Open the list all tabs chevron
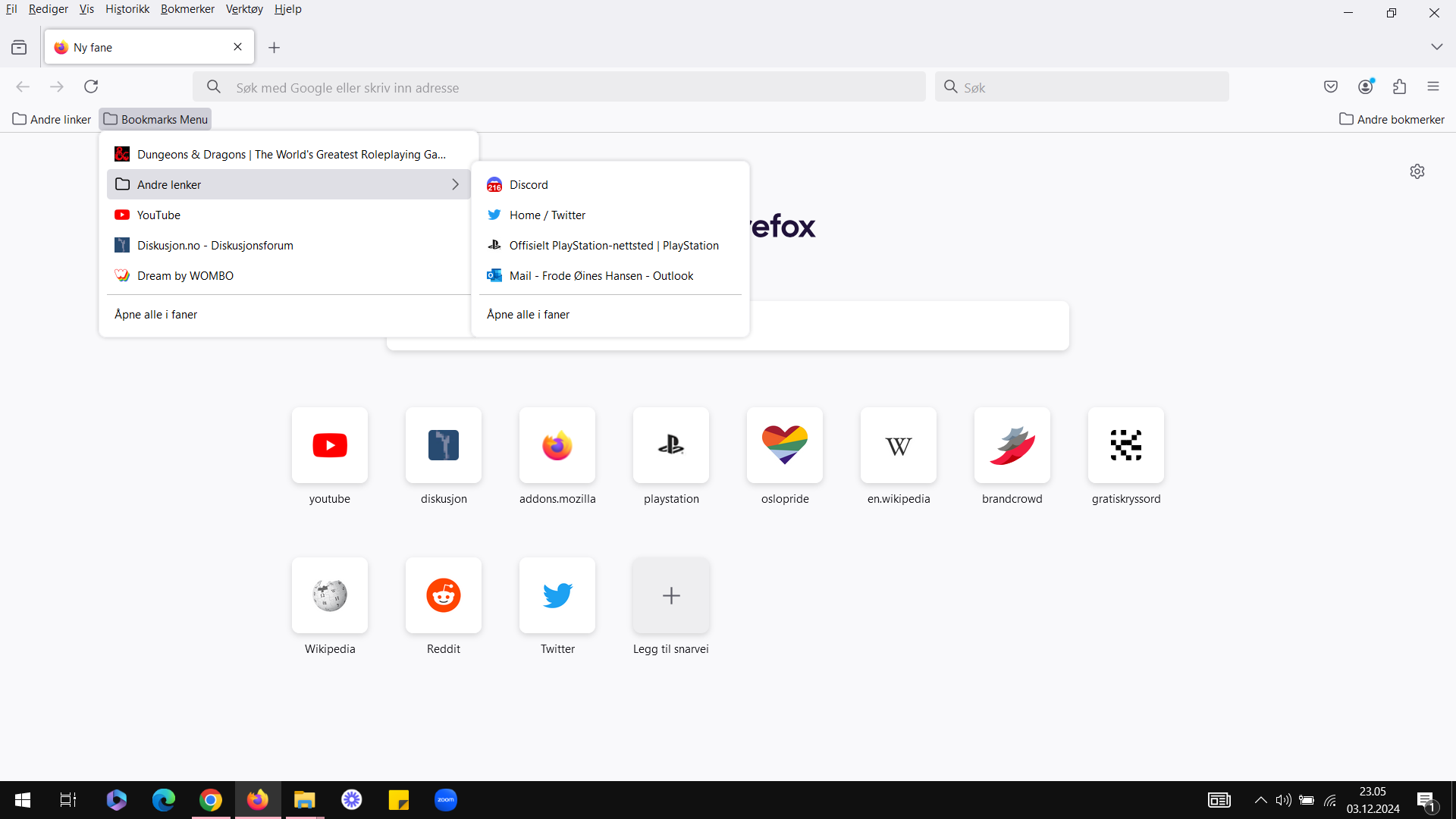Viewport: 1456px width, 819px height. coord(1437,47)
